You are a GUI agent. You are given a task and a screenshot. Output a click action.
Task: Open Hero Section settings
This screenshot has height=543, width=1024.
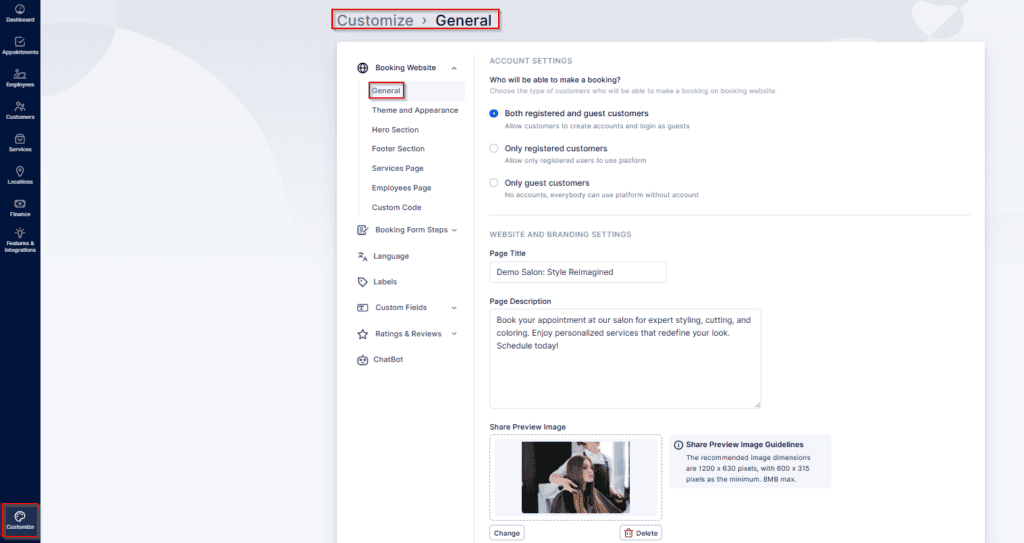tap(395, 130)
